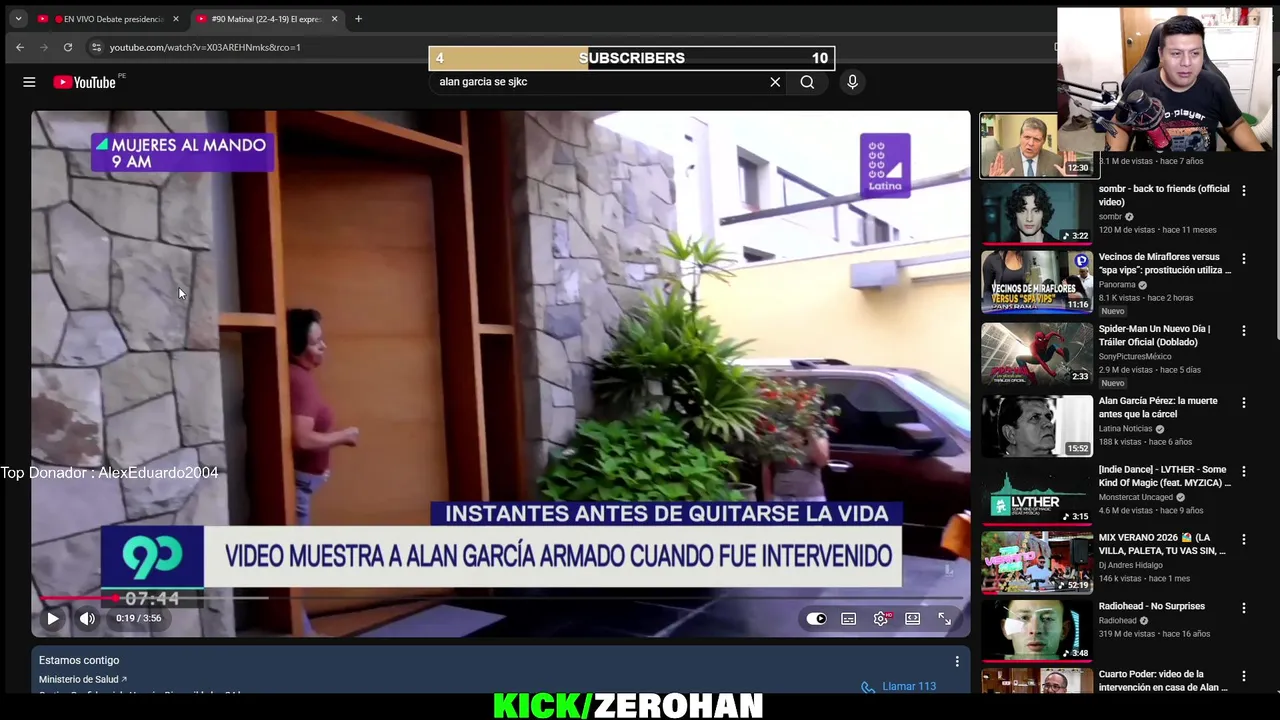The image size is (1280, 720).
Task: Switch to theater mode in the player
Action: 913,619
